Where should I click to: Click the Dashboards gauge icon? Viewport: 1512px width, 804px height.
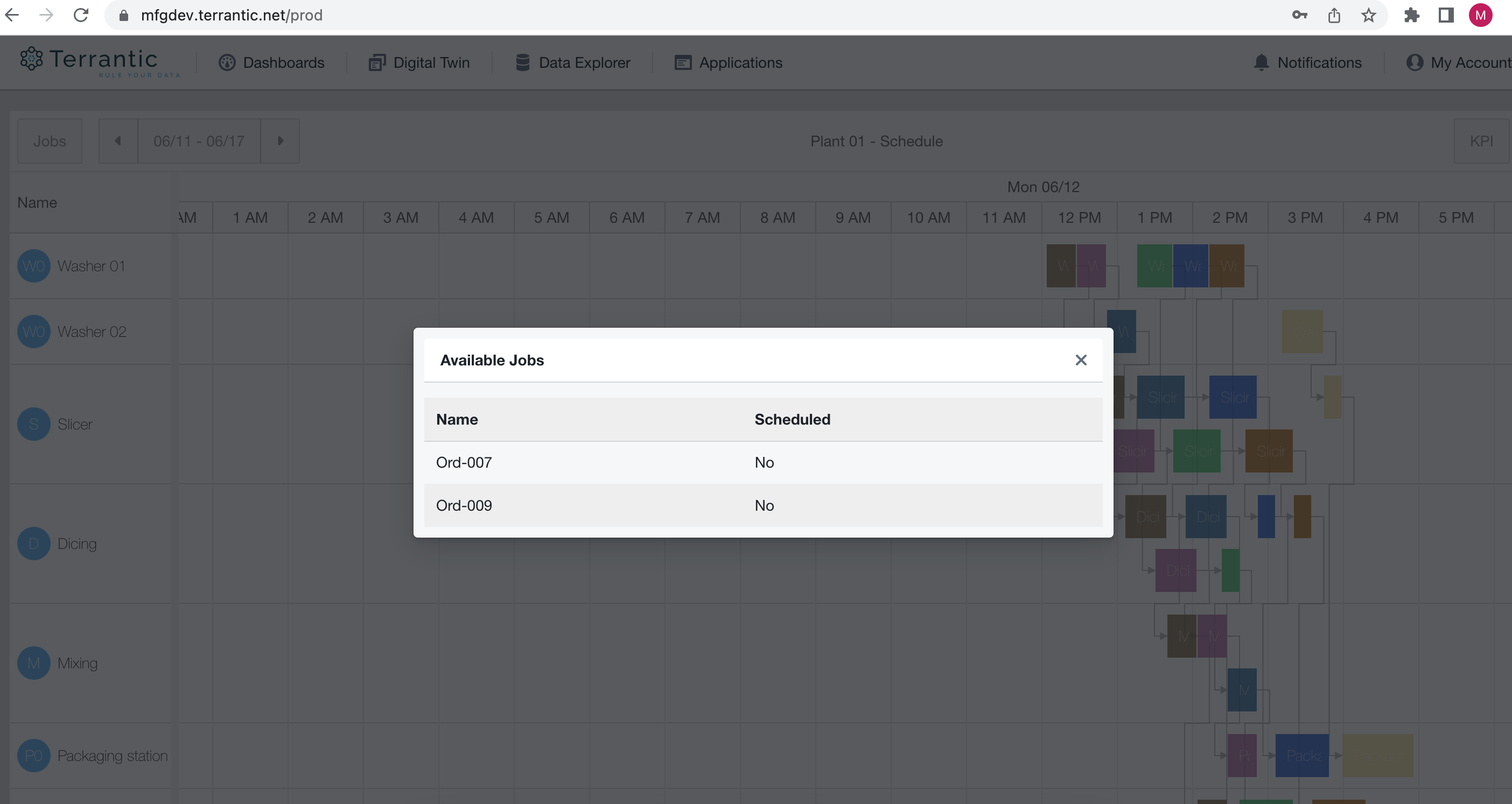(x=227, y=63)
